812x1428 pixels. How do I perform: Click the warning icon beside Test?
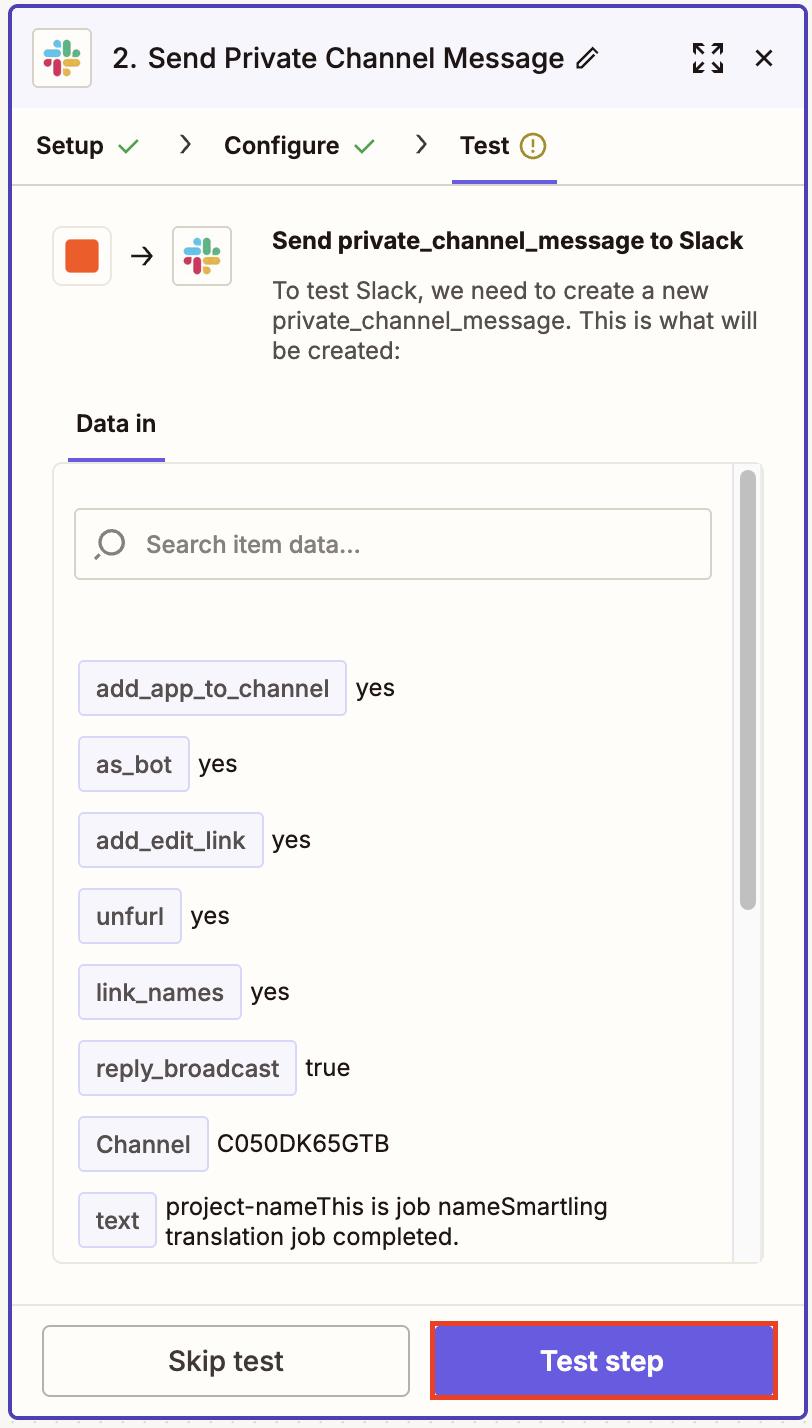click(x=533, y=146)
